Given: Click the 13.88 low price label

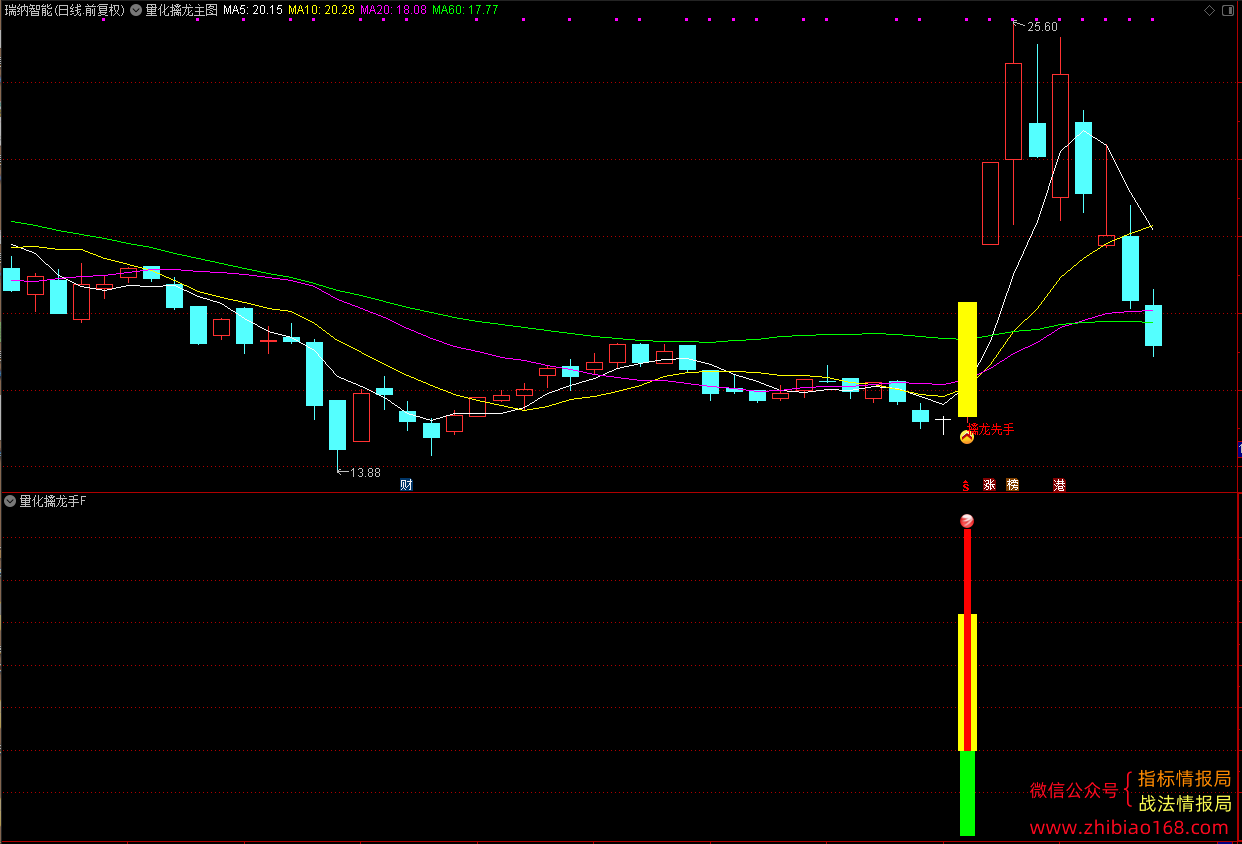Looking at the screenshot, I should click(365, 472).
